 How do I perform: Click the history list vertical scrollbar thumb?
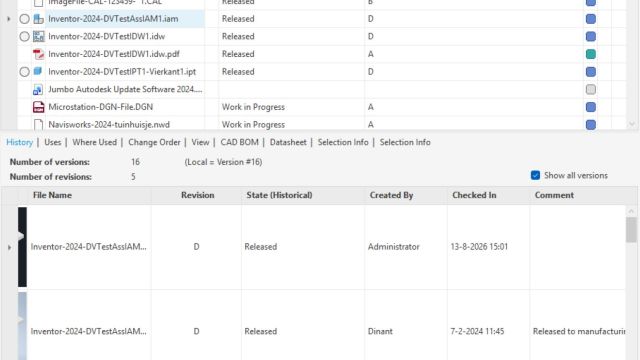(631, 230)
